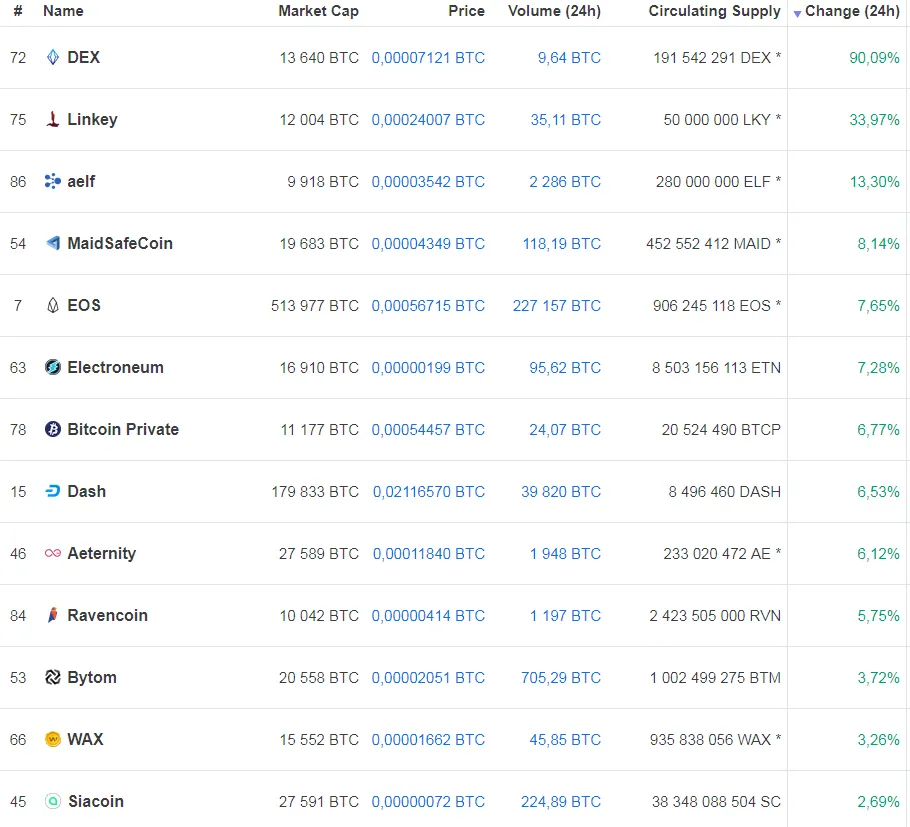Click the aelf coin logo icon
The image size is (910, 827).
pyautogui.click(x=53, y=181)
